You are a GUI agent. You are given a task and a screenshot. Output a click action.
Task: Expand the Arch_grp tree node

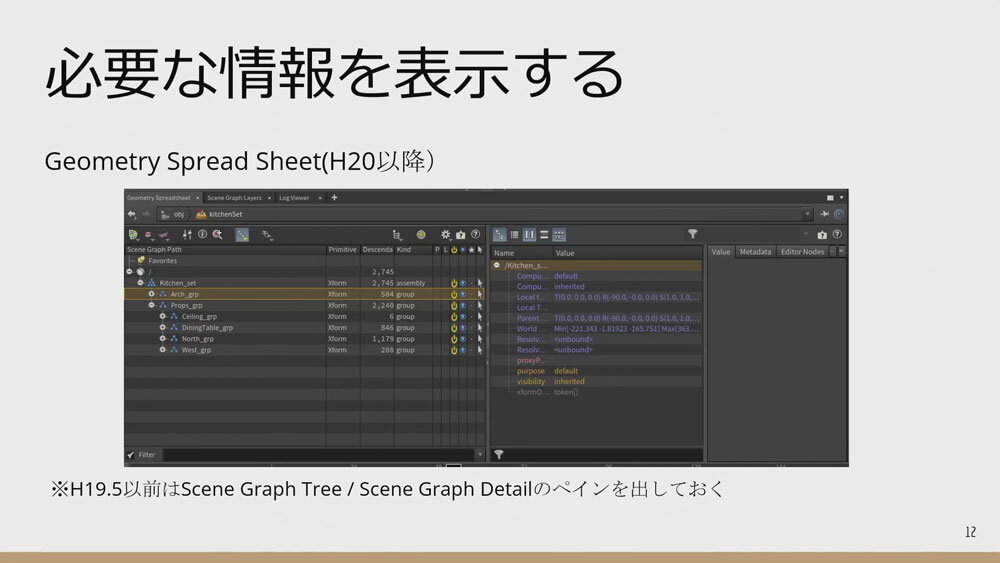[x=151, y=295]
